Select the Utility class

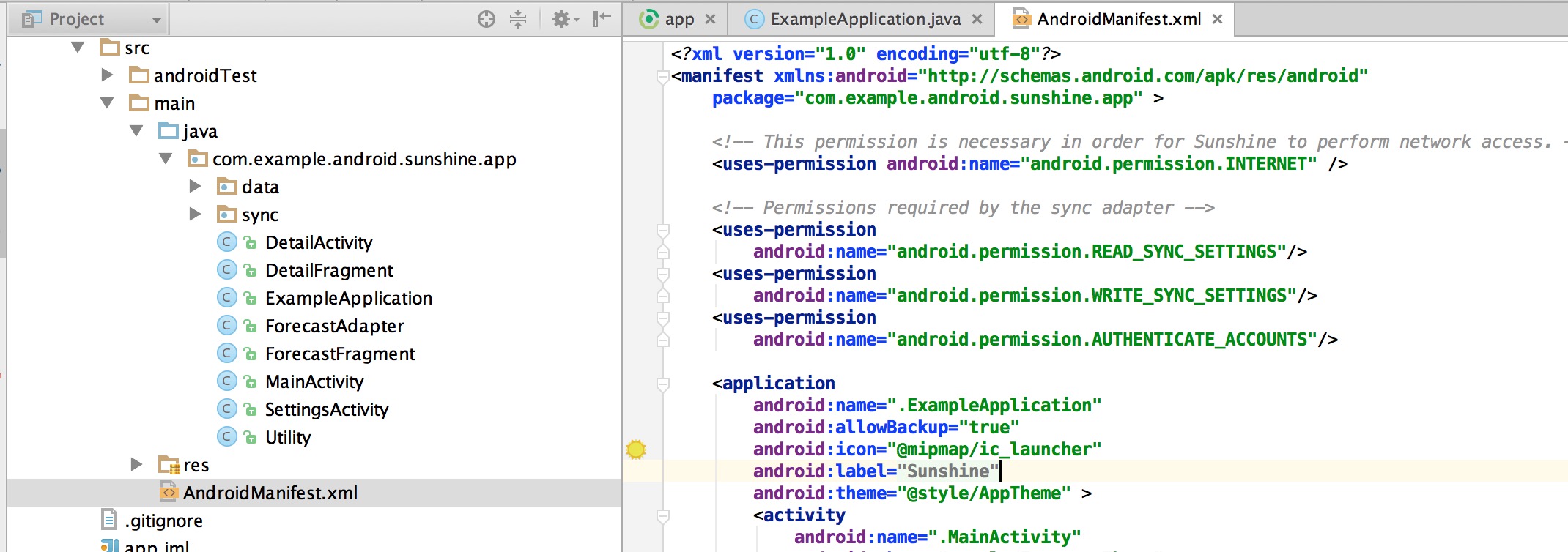click(x=265, y=437)
